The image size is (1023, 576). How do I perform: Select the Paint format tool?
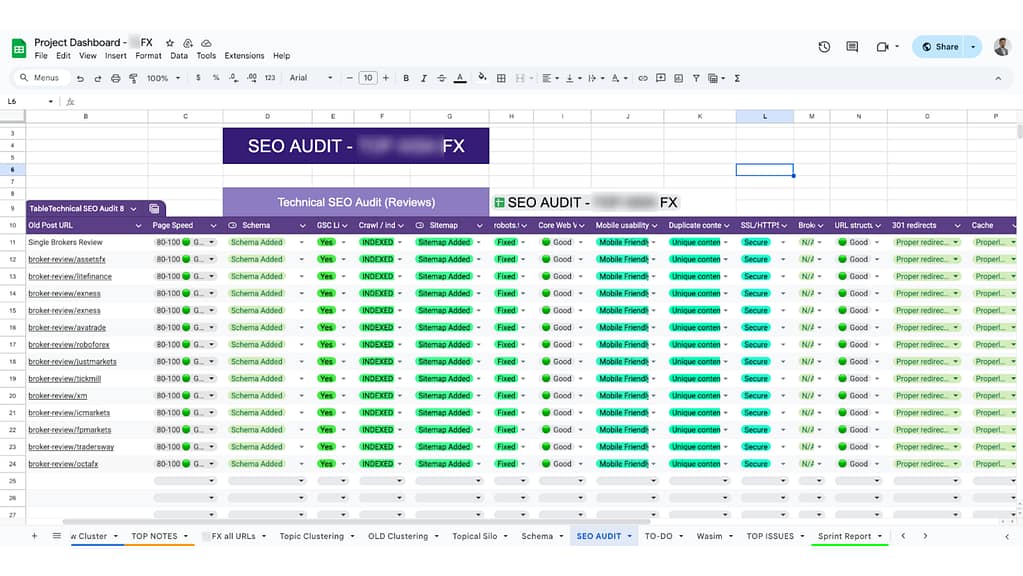131,78
